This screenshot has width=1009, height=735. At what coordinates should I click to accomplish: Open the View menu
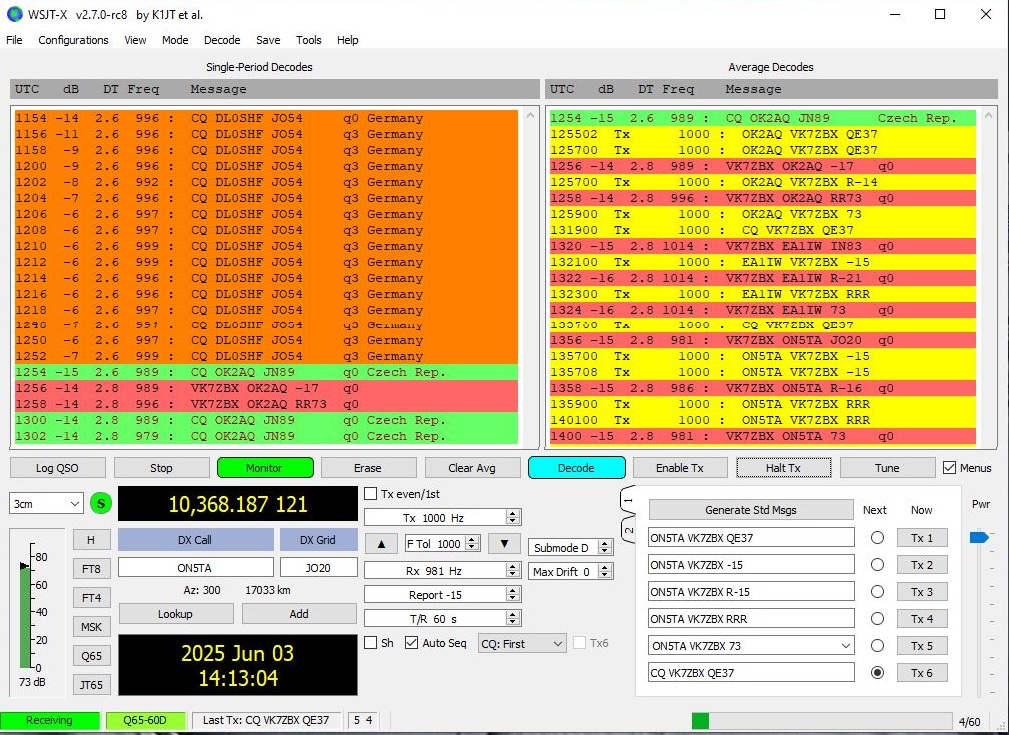(x=135, y=40)
